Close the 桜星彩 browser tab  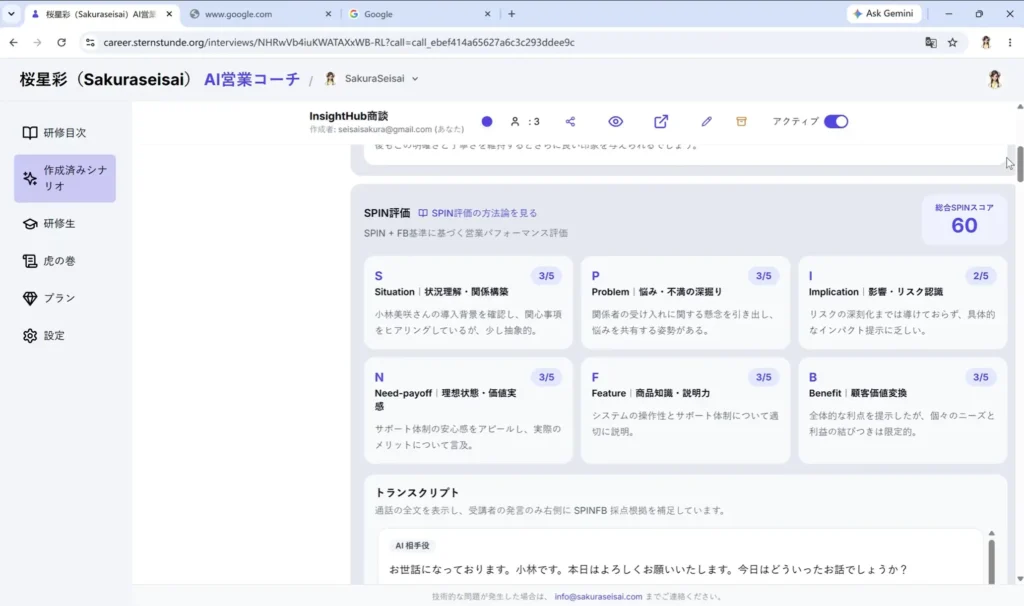tap(169, 14)
